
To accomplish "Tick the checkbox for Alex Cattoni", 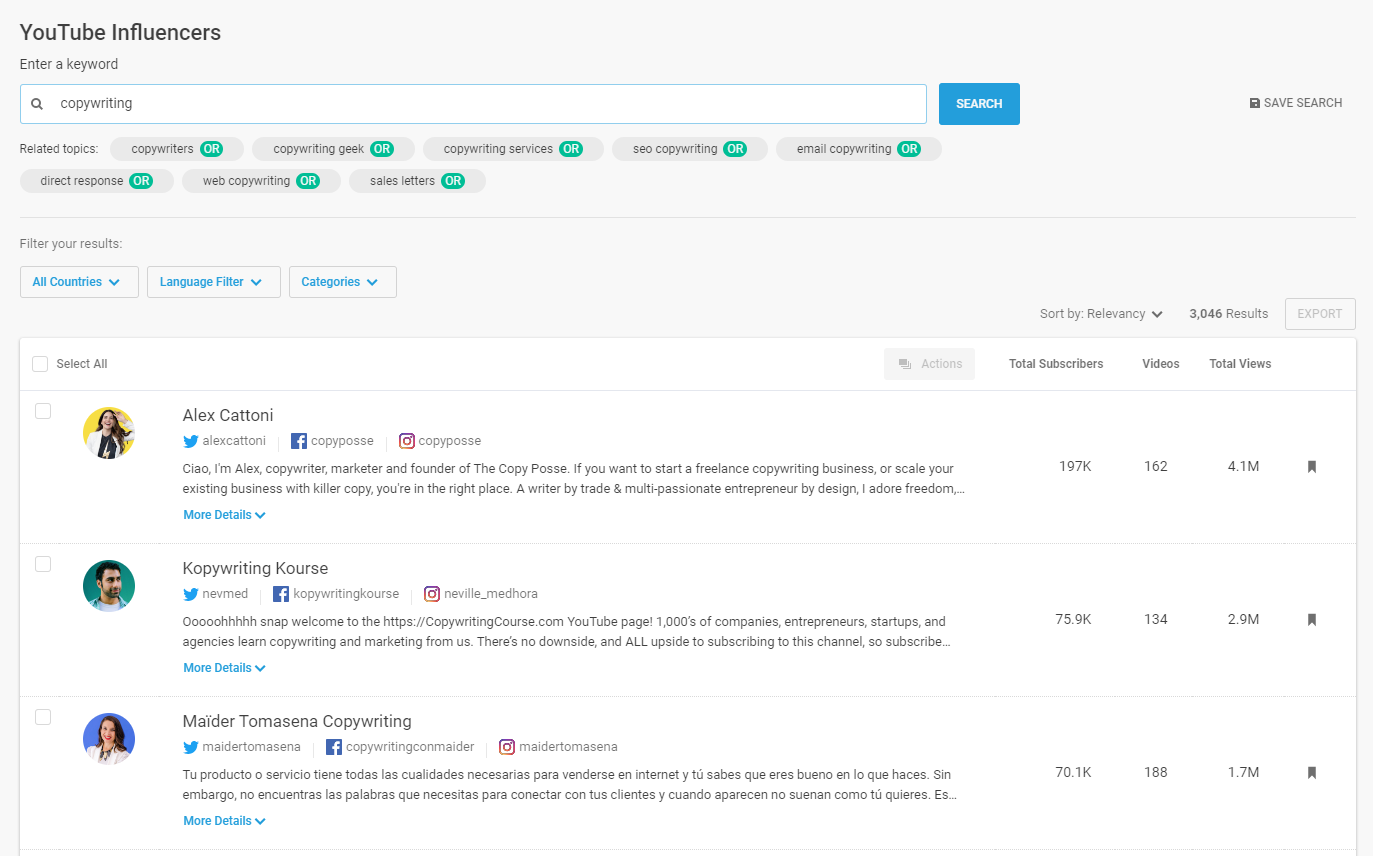I will [43, 411].
